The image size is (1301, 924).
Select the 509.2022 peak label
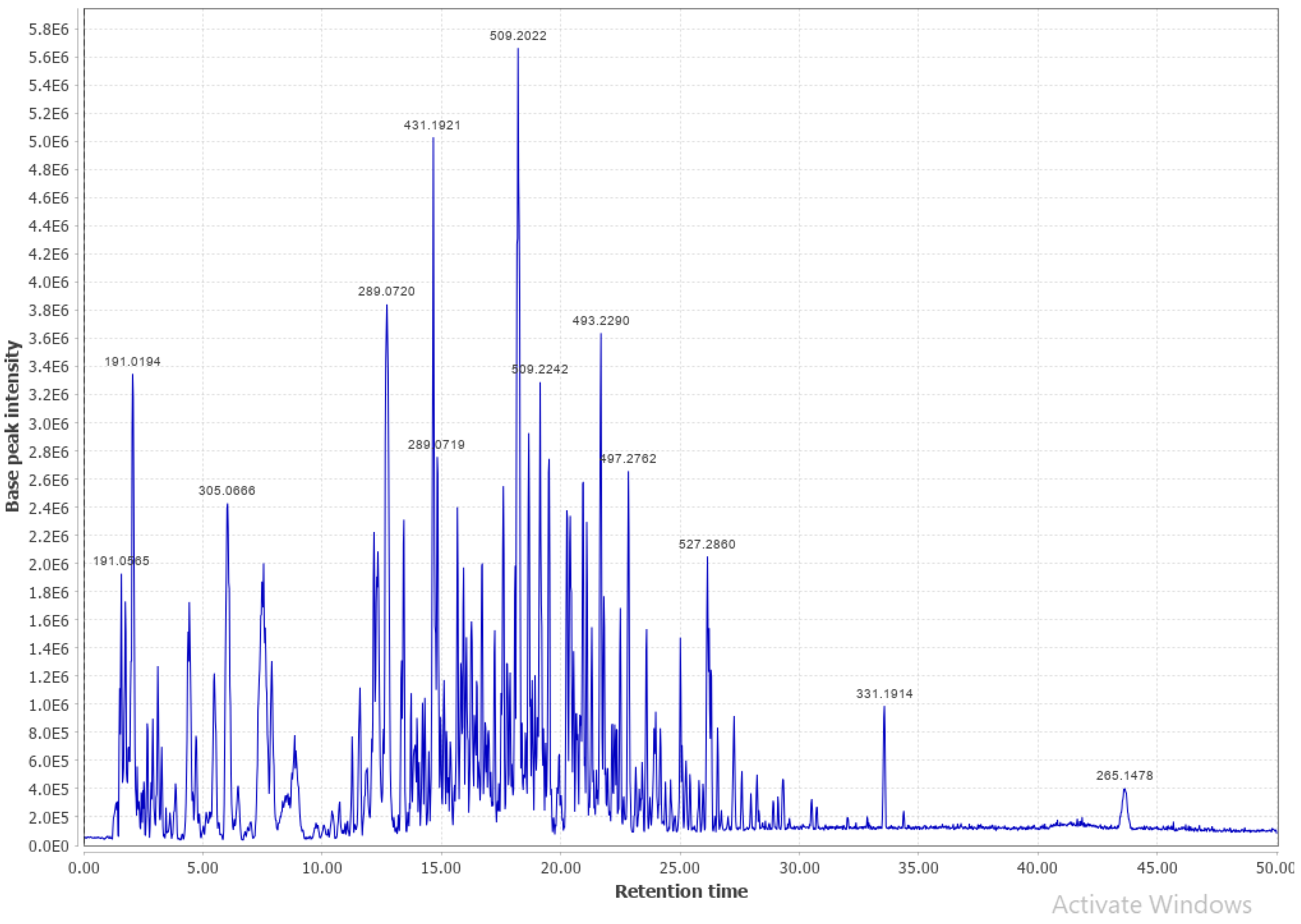click(519, 35)
